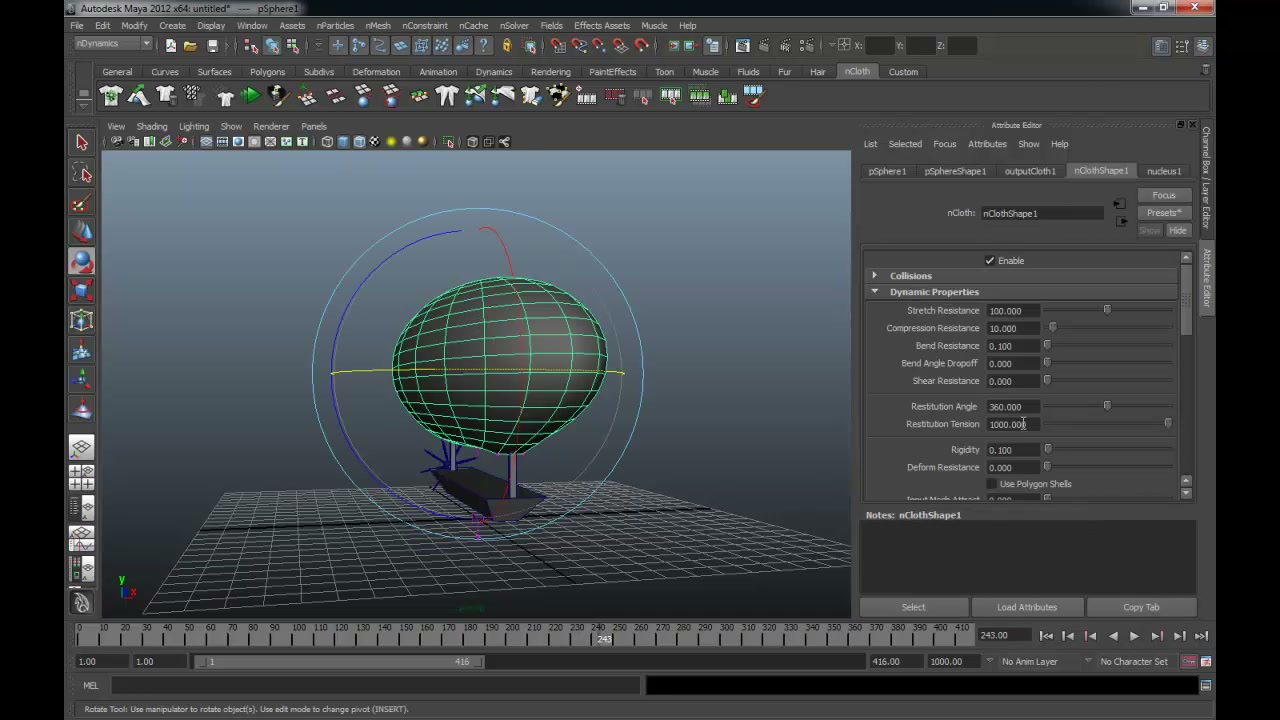Enable textured checker sphere icon
Image resolution: width=1280 pixels, height=720 pixels.
(375, 142)
